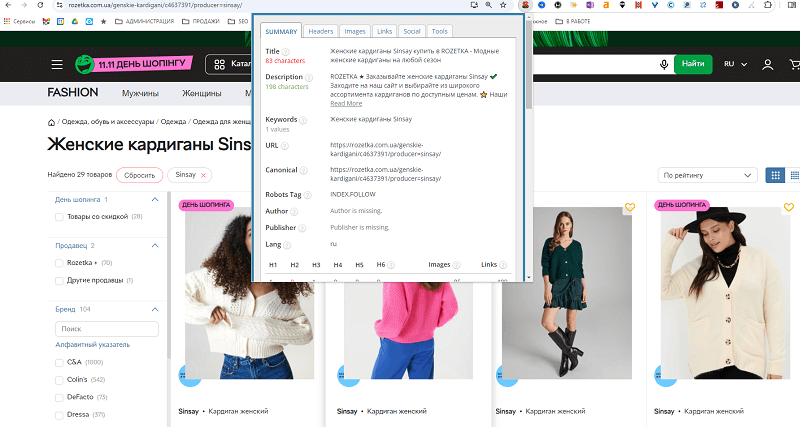Viewport: 800px width, 427px height.
Task: Switch to the Tools tab
Action: click(x=439, y=31)
